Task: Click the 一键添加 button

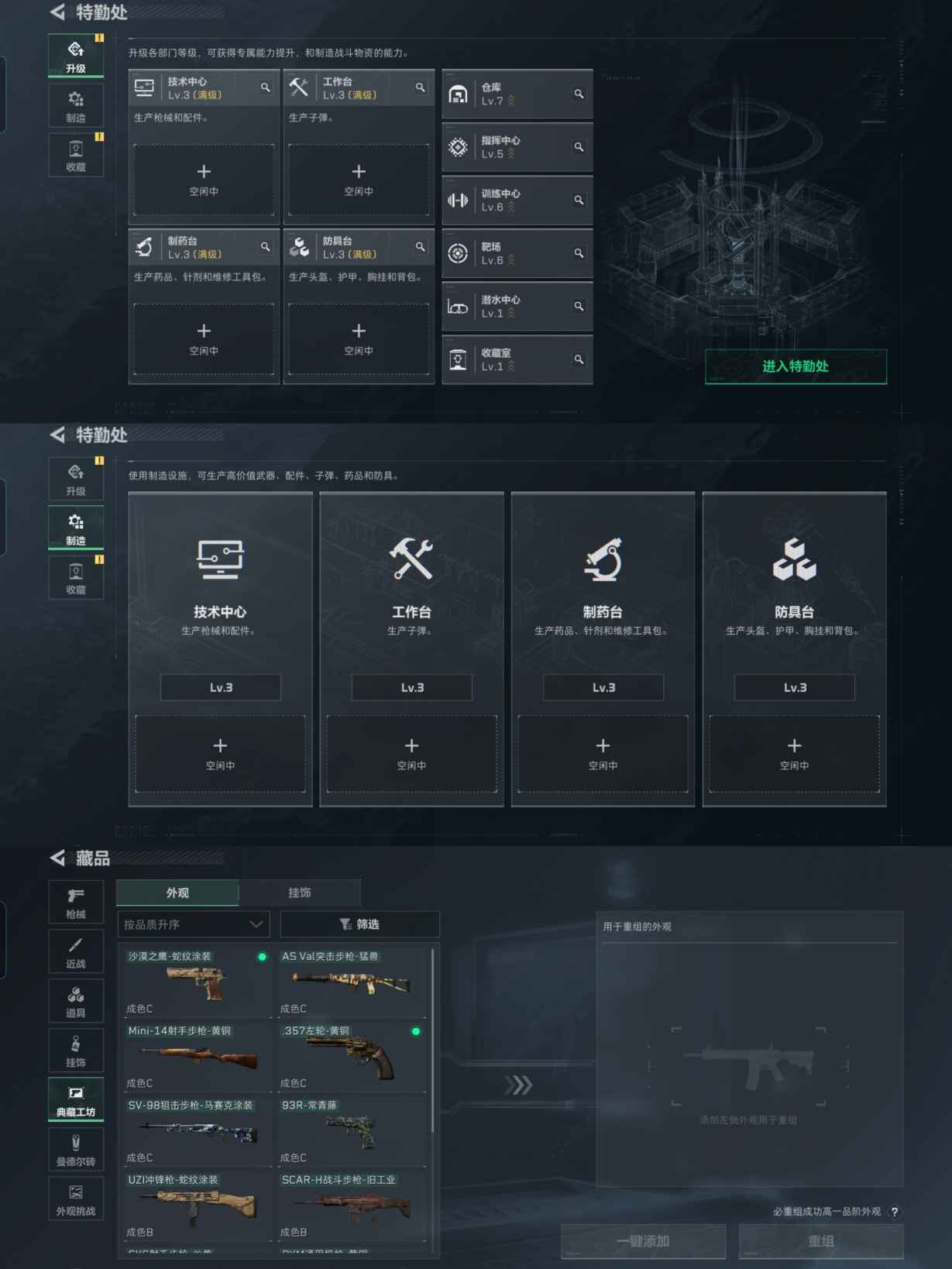Action: pyautogui.click(x=643, y=1241)
